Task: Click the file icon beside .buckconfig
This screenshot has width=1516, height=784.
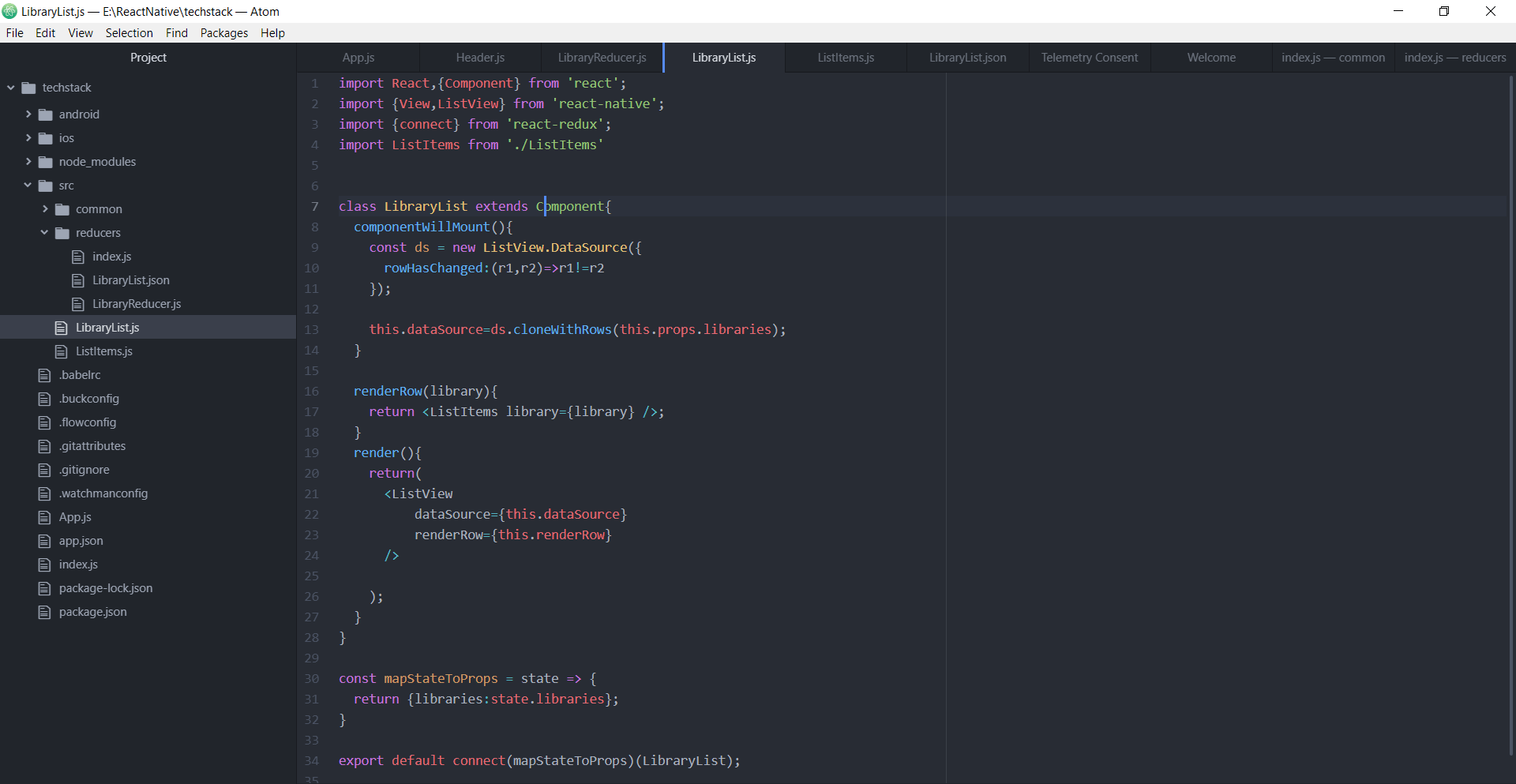Action: 45,399
